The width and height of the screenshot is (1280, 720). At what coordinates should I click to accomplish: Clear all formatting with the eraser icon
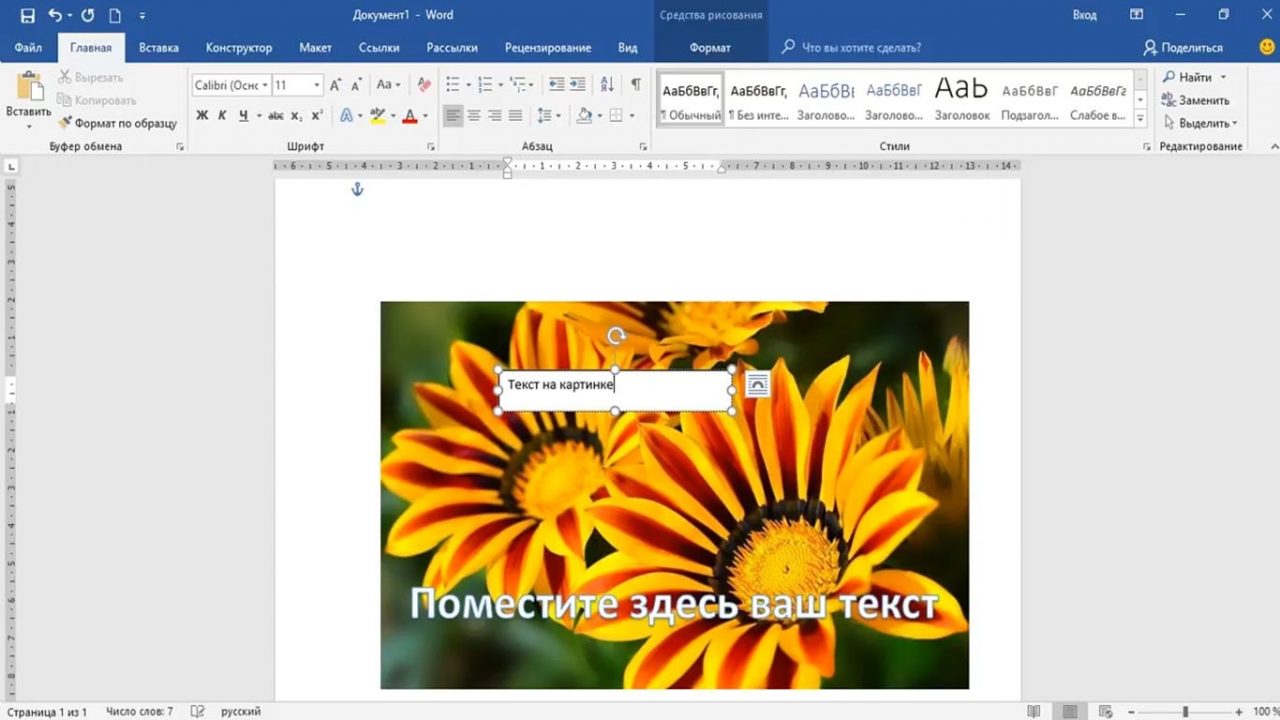click(424, 85)
